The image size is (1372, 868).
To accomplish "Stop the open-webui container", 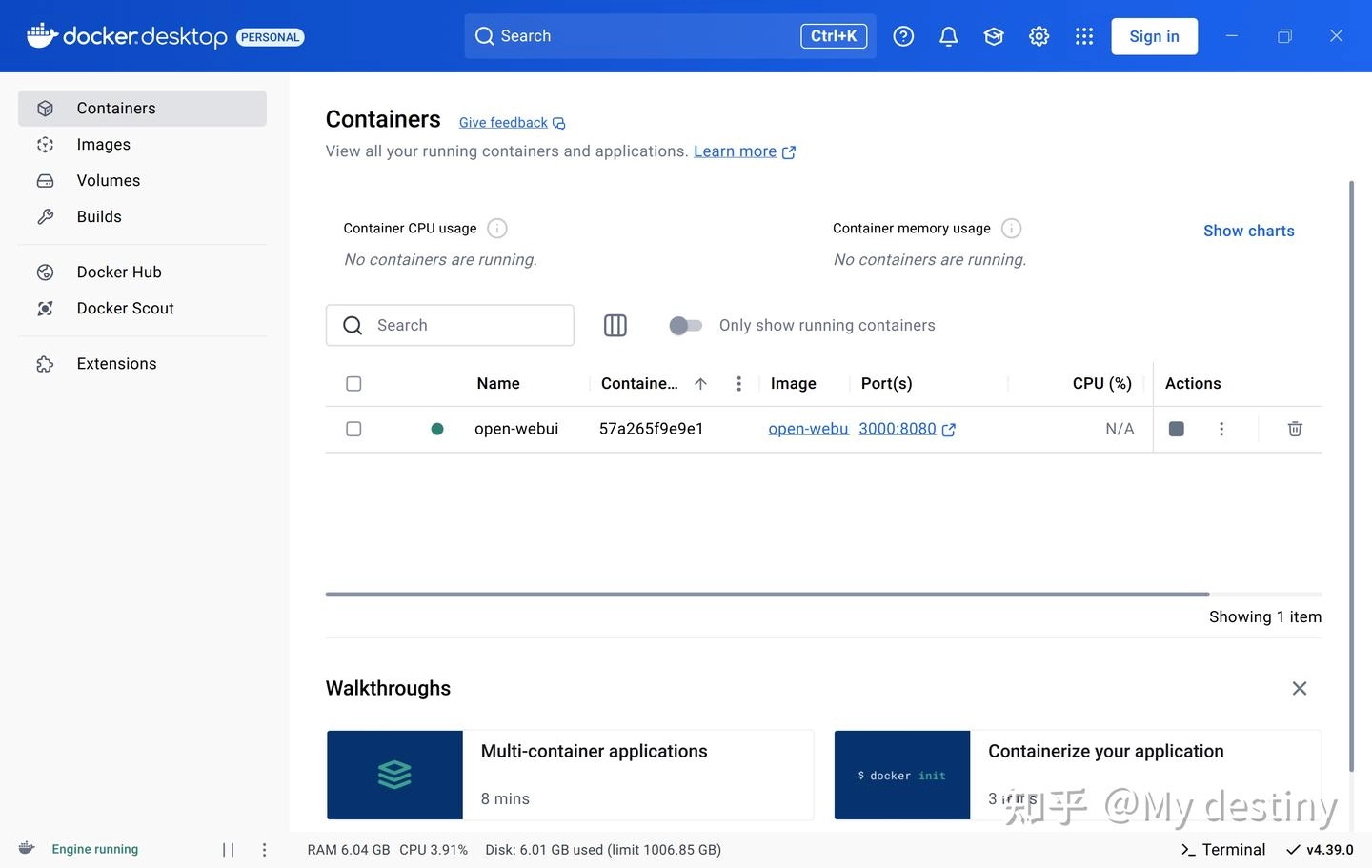I will coord(1176,429).
